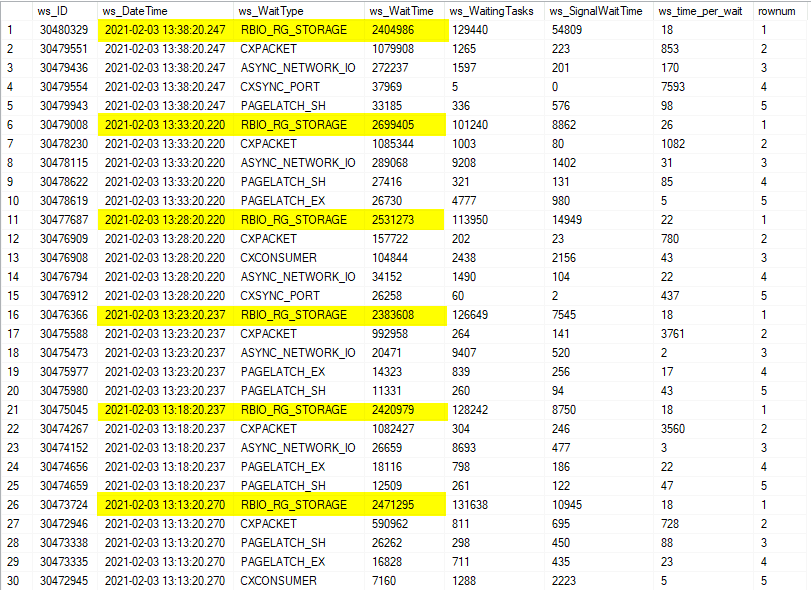The width and height of the screenshot is (811, 590).
Task: Click the ws_WaitingTasks column header
Action: tap(491, 11)
